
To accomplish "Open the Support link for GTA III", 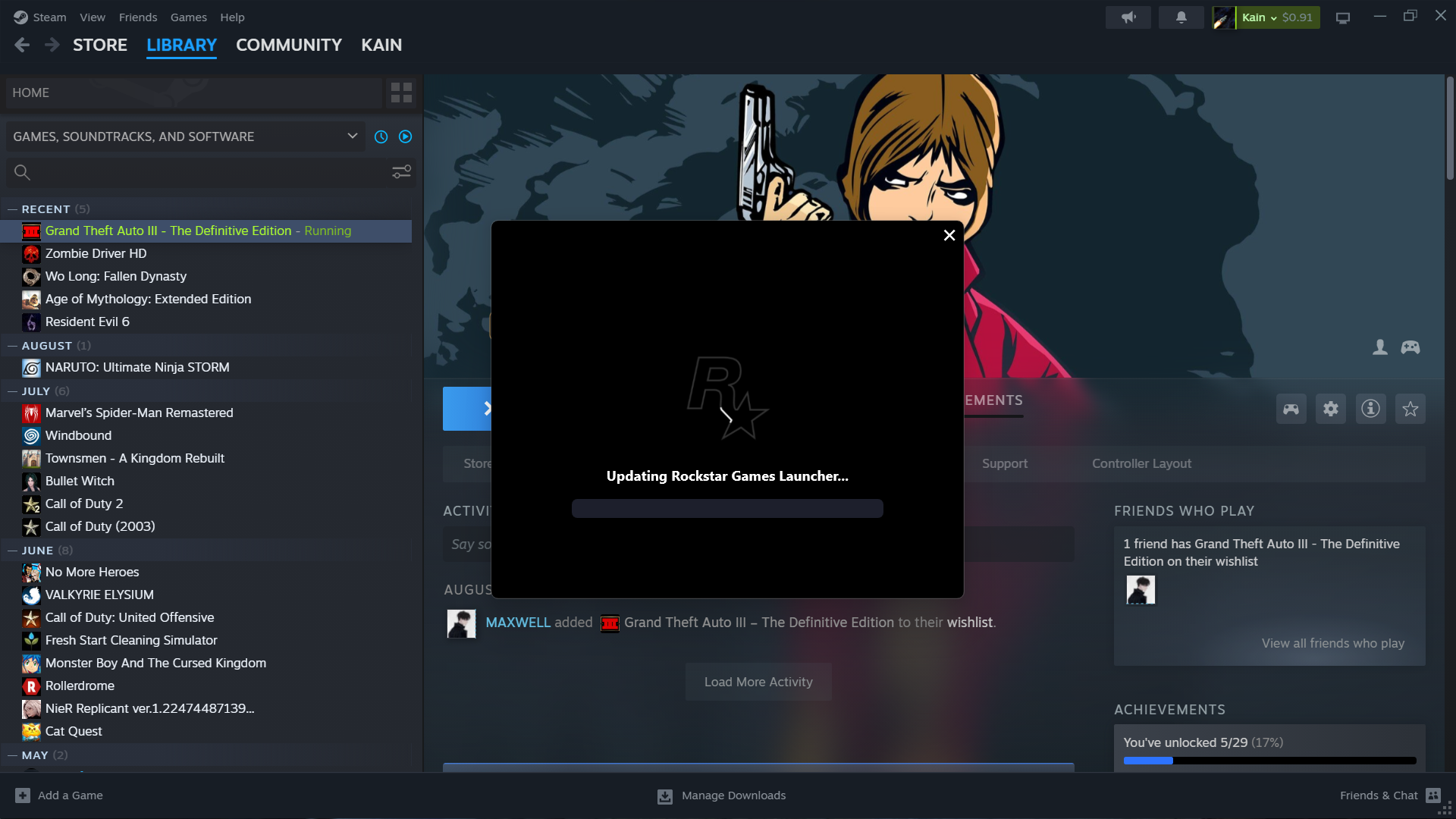I will tap(1005, 463).
